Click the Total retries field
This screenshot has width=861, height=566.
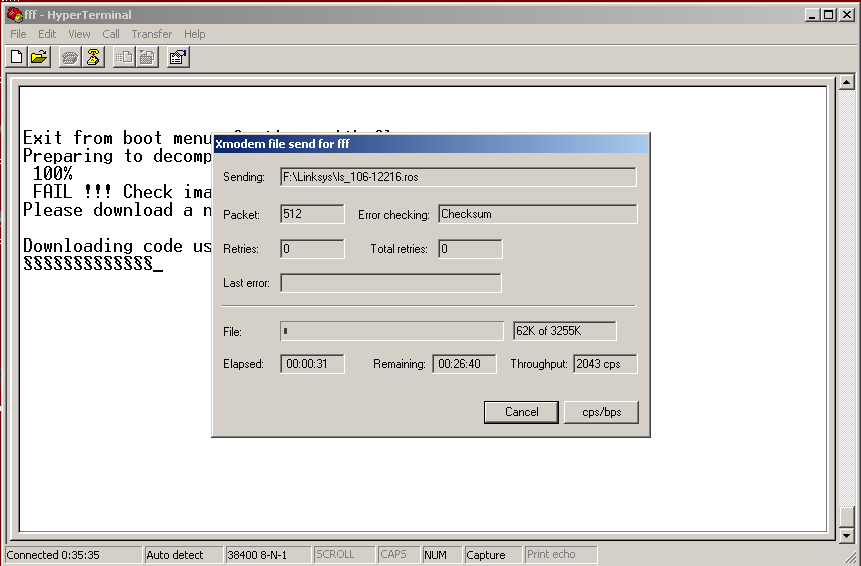tap(470, 249)
